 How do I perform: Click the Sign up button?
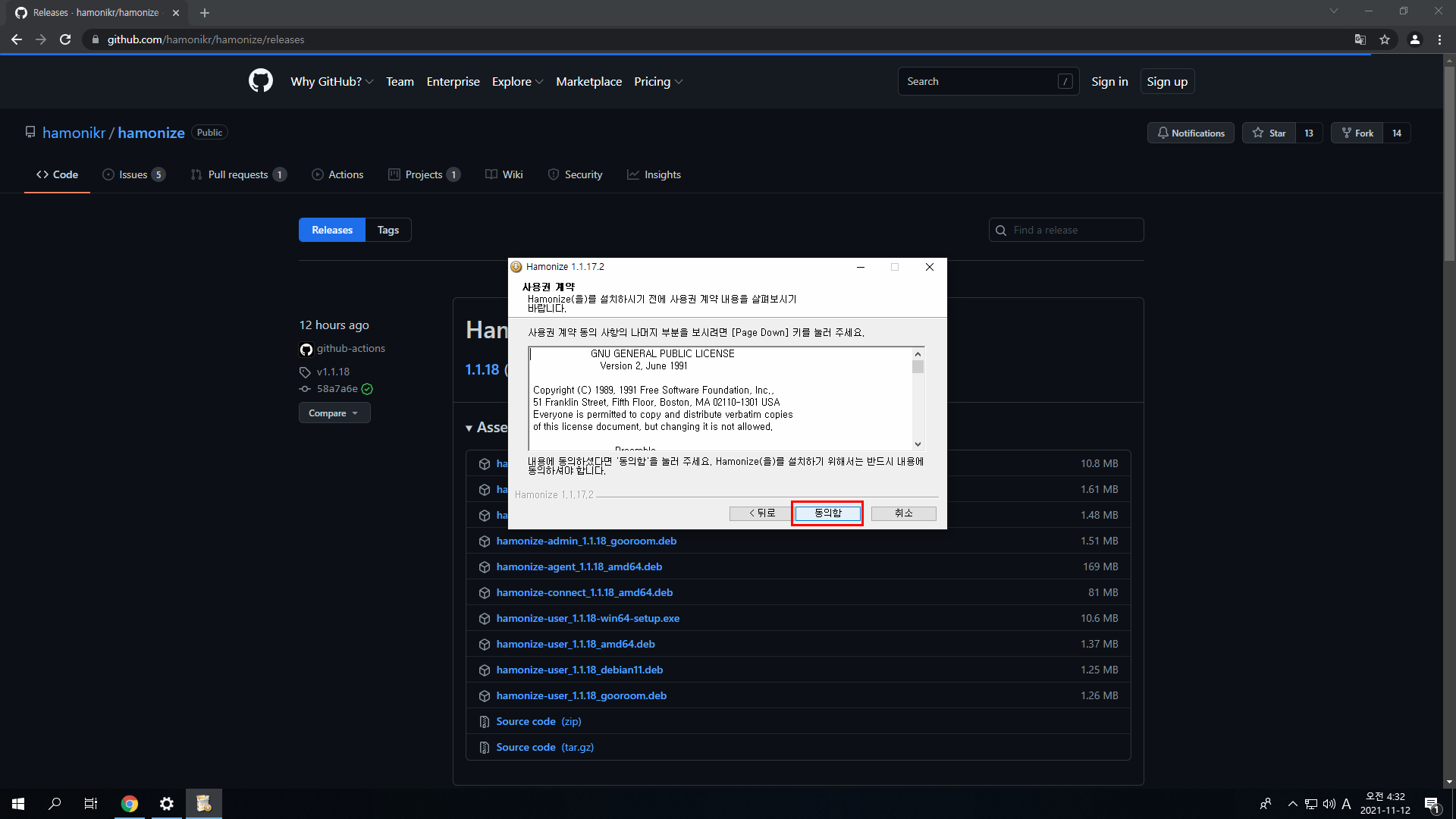click(1167, 81)
